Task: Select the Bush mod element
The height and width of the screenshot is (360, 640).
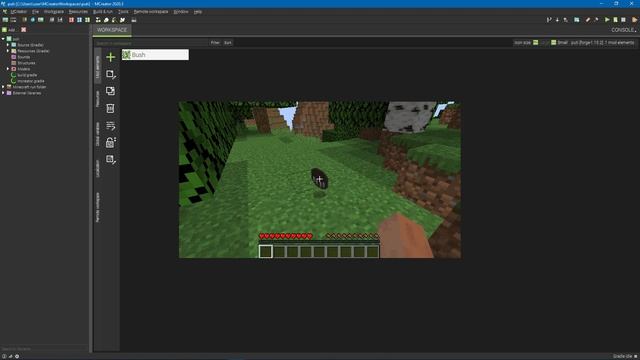Action: pos(155,55)
